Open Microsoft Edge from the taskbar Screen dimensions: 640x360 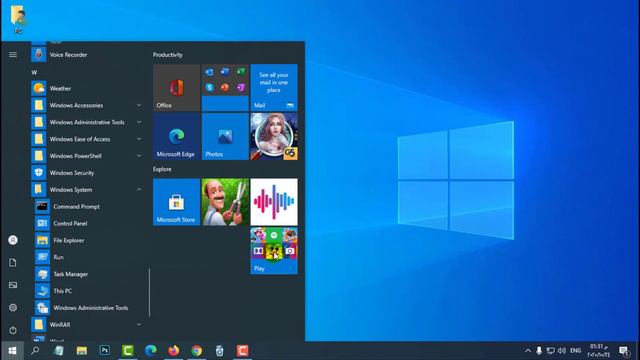(x=151, y=351)
